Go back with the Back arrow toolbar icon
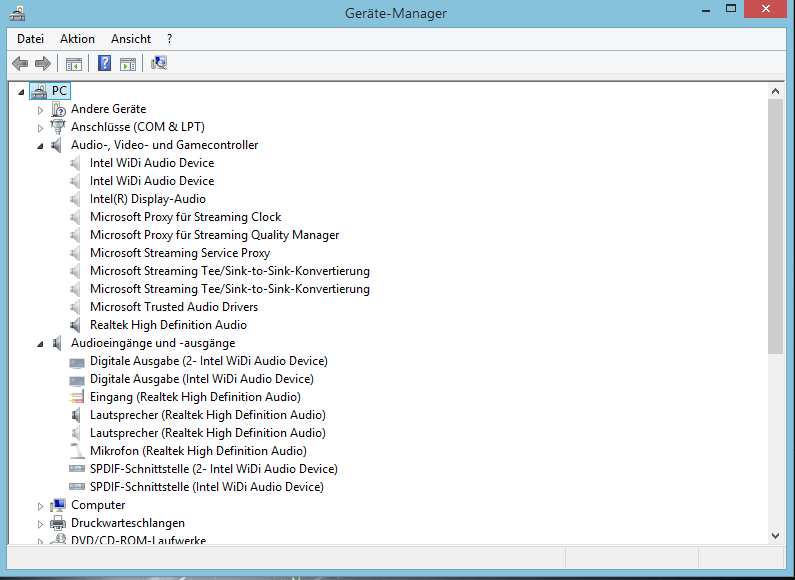 point(20,63)
